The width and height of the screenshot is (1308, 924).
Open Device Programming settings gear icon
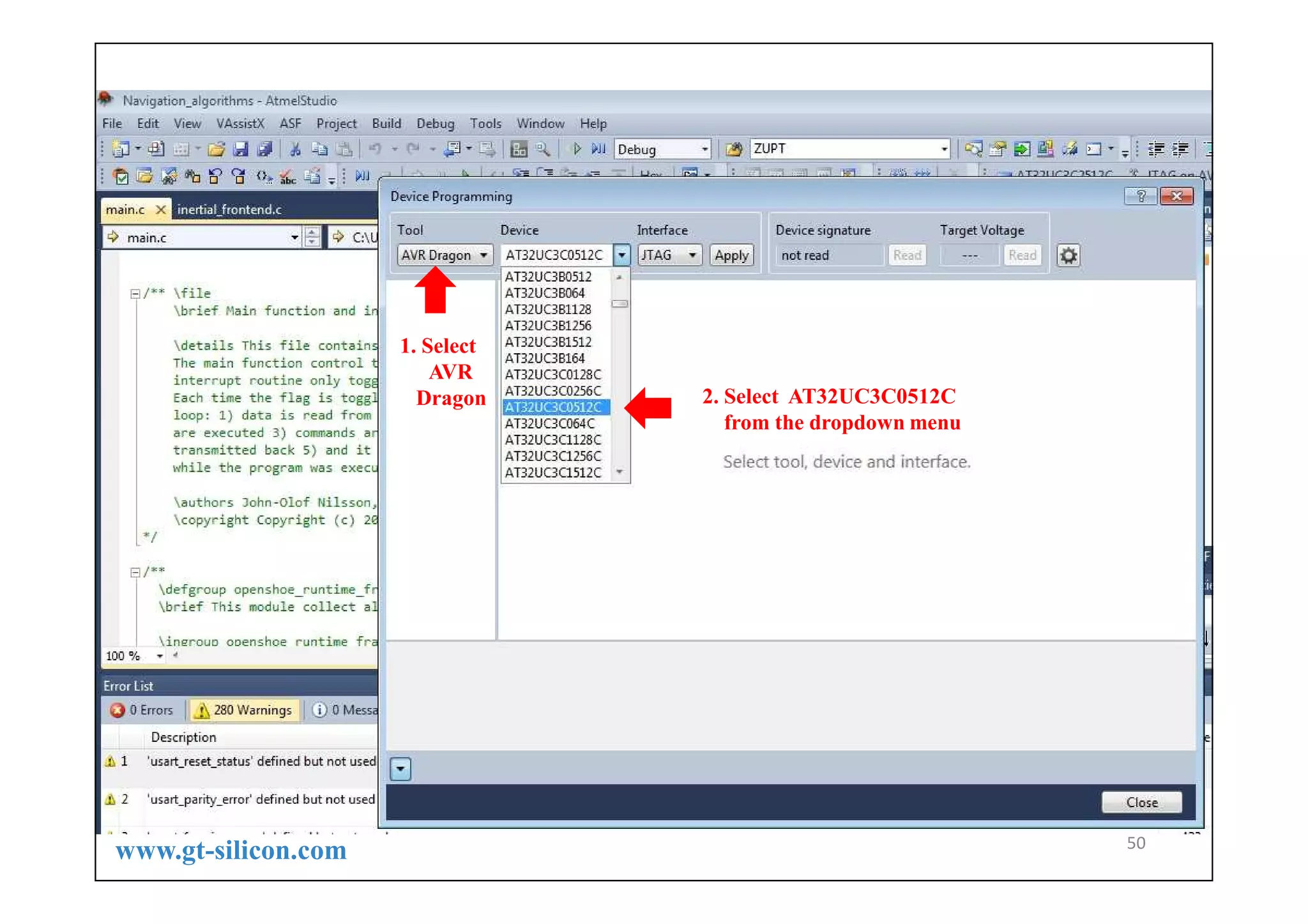tap(1068, 256)
